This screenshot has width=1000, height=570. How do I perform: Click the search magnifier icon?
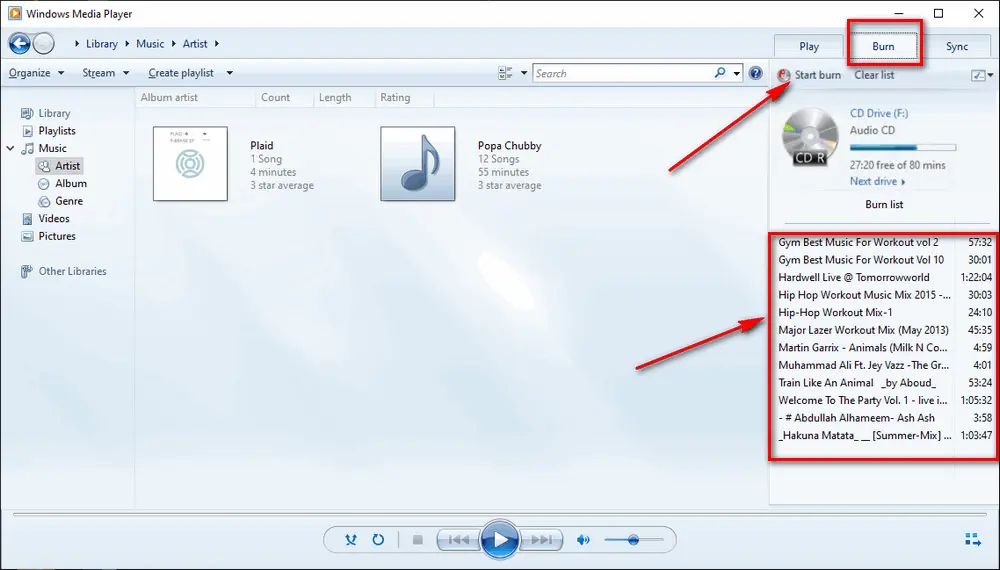720,73
